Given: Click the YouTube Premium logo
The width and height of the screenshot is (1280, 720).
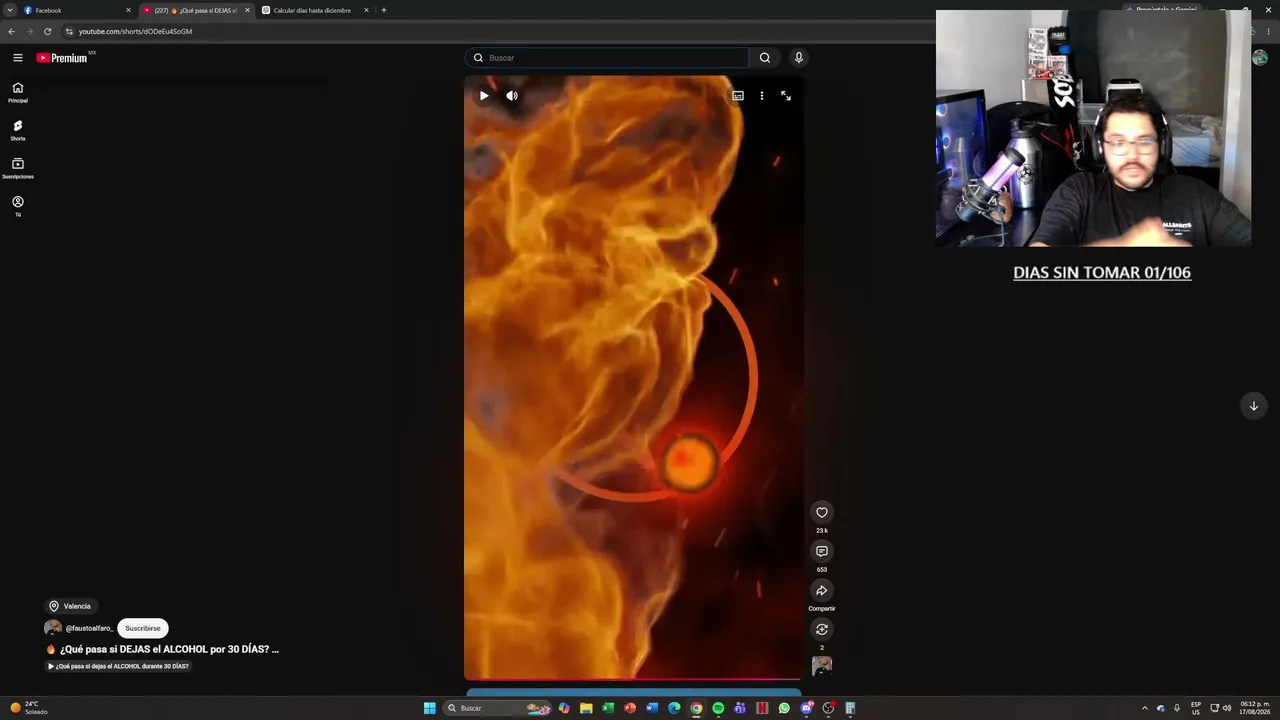Looking at the screenshot, I should point(63,58).
